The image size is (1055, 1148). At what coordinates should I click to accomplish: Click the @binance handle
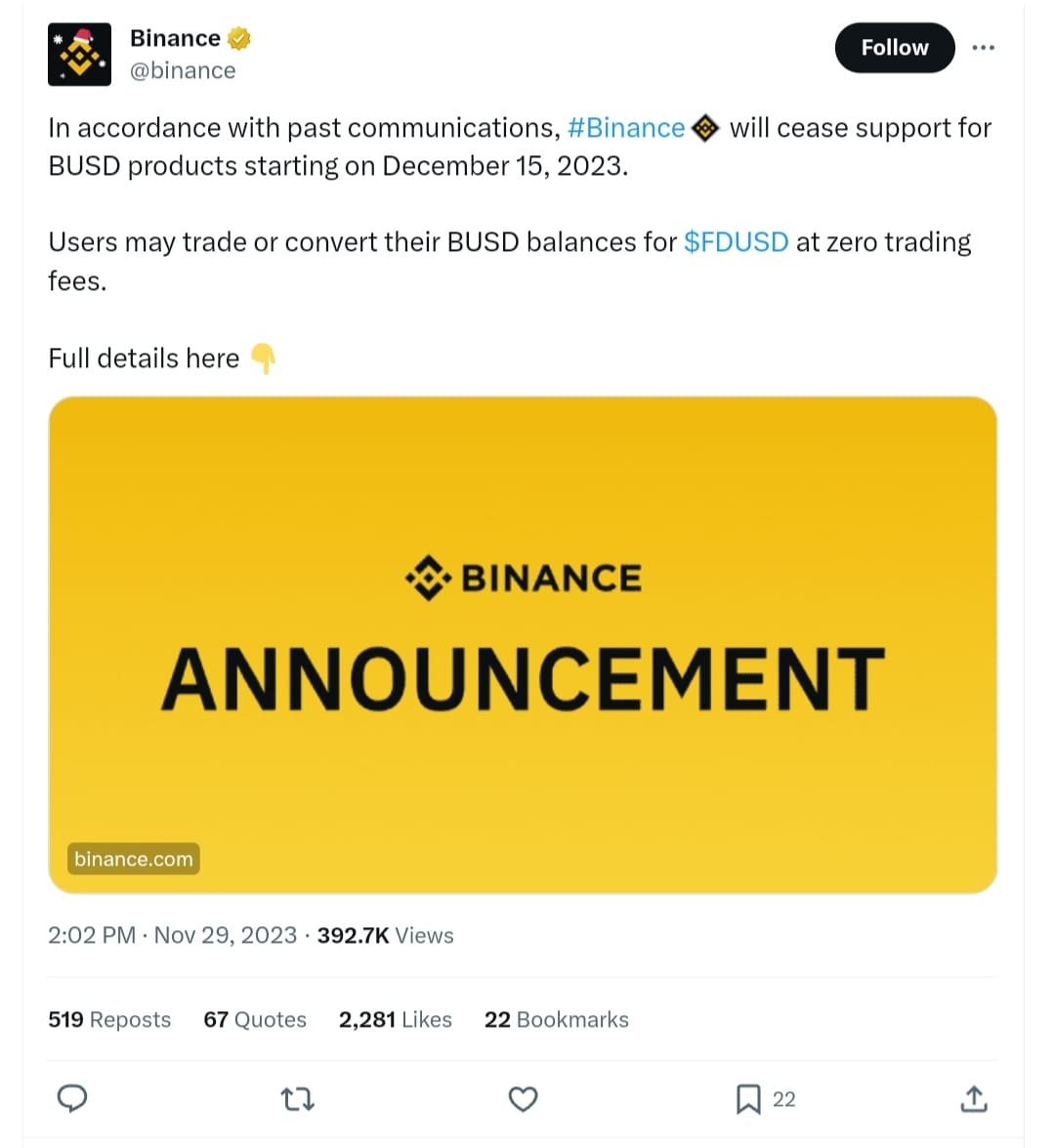[183, 70]
